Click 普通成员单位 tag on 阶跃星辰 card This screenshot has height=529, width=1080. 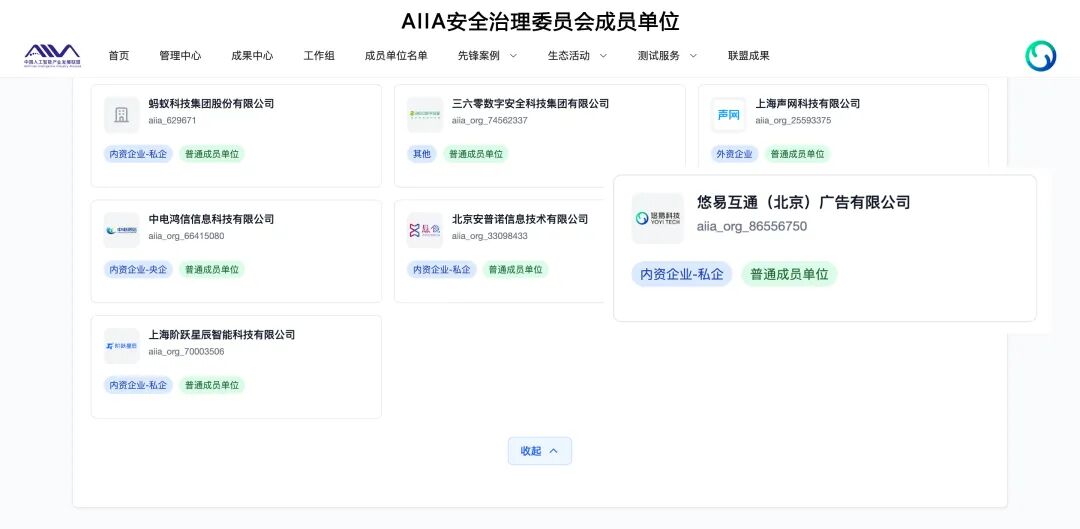[x=211, y=385]
